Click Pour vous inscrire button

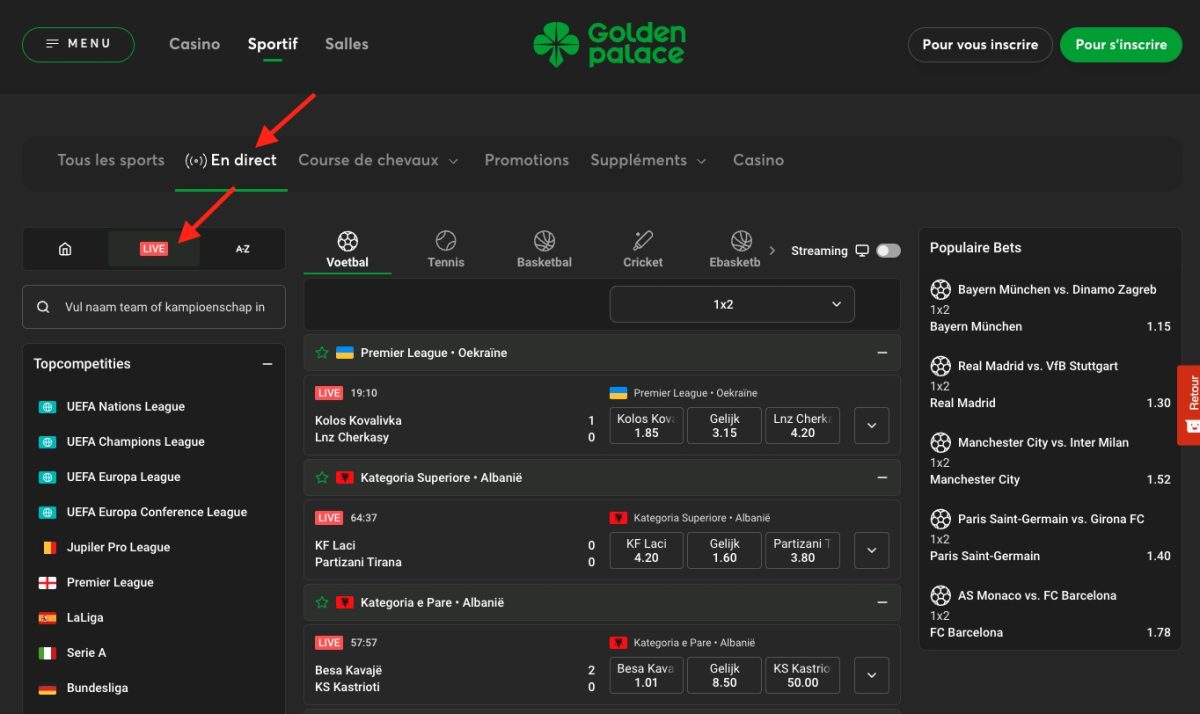click(x=980, y=45)
